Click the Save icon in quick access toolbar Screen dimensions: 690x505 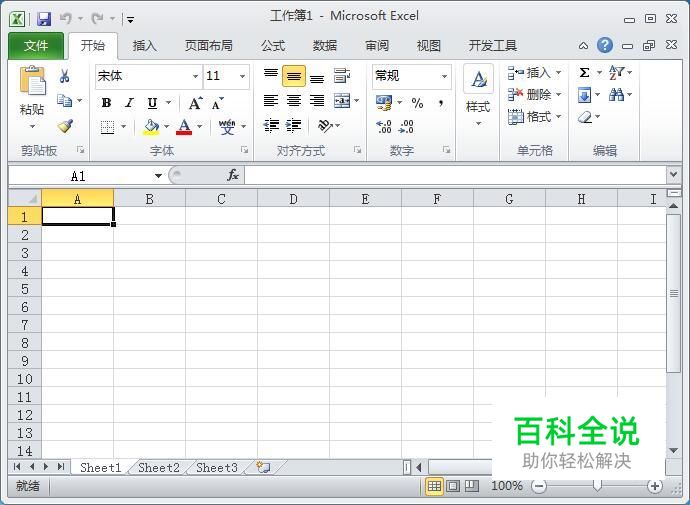[x=44, y=18]
